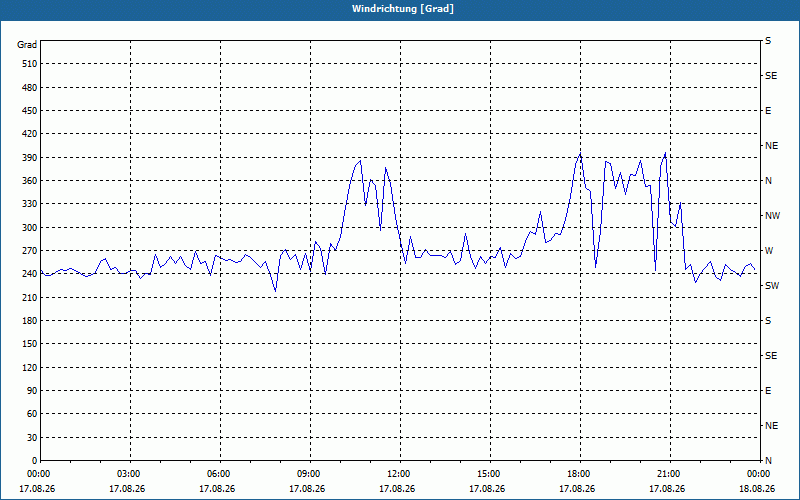Select the 03:00 time label
Screen dimensions: 800x500
coord(129,474)
